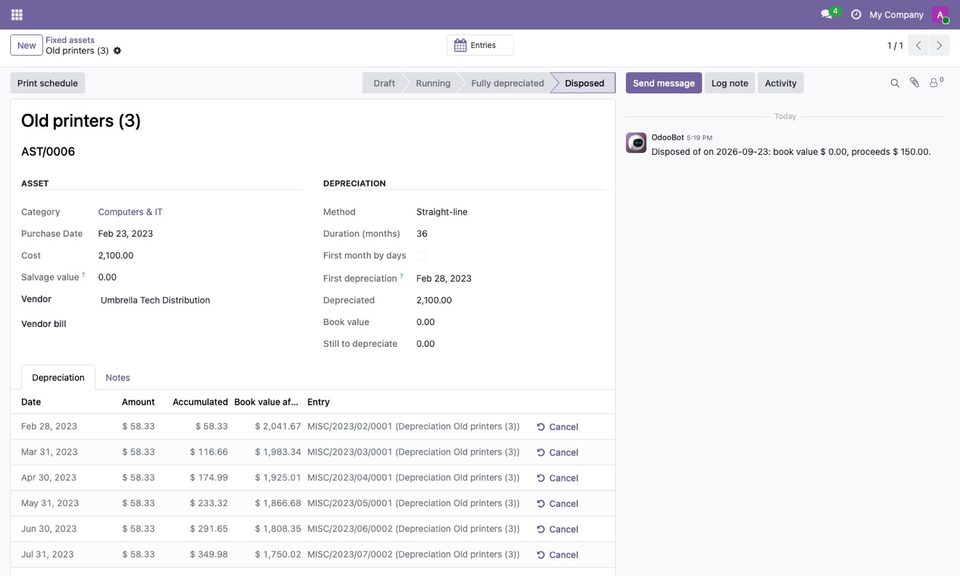Open My Company switcher
Viewport: 960px width, 576px height.
click(x=896, y=14)
